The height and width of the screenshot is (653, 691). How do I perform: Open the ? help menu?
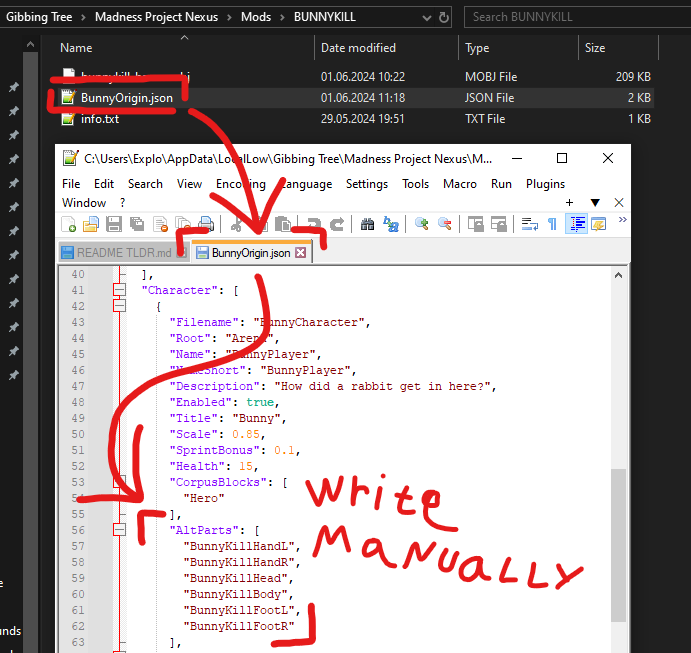pos(123,203)
